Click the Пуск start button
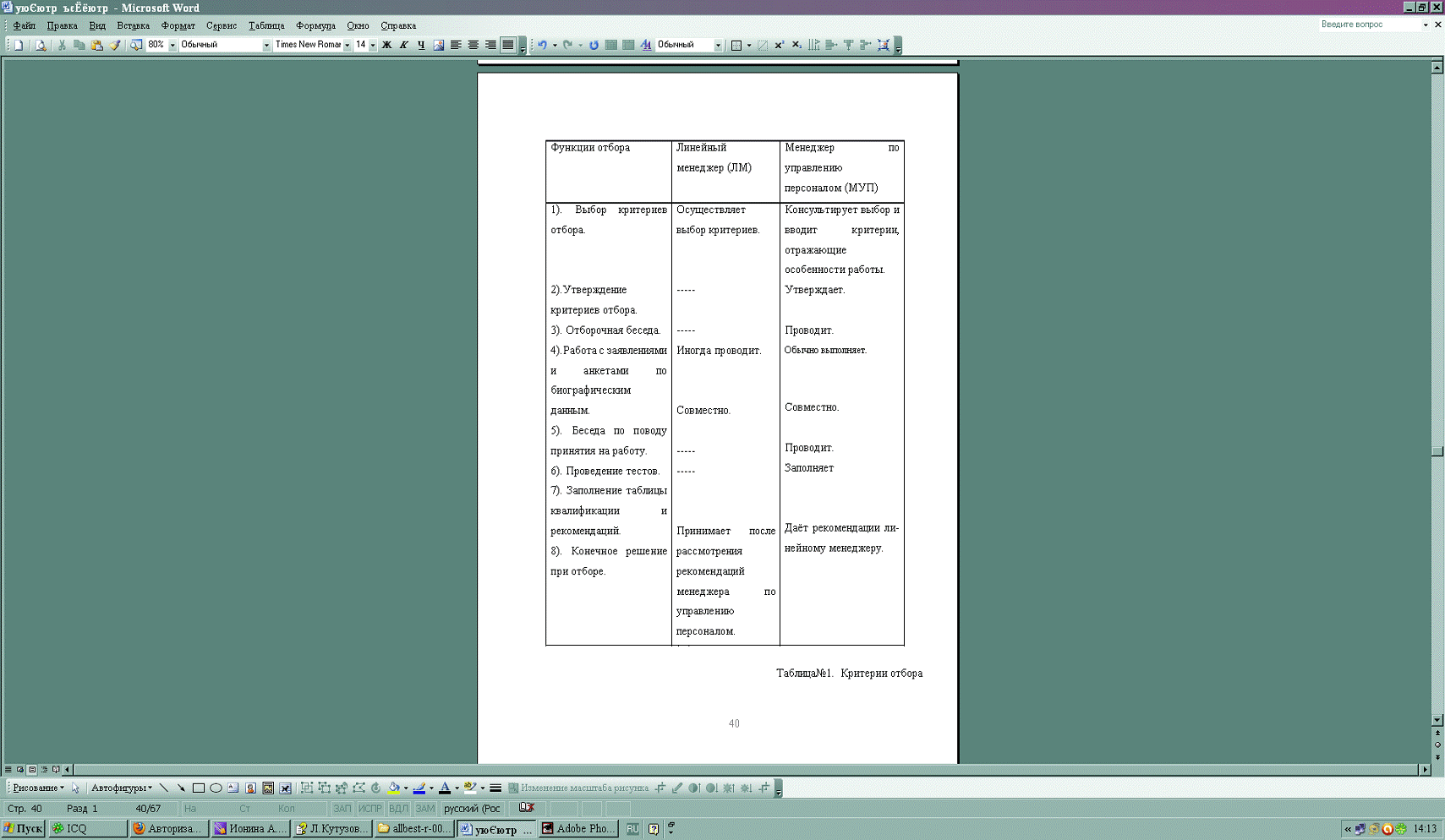 click(23, 828)
